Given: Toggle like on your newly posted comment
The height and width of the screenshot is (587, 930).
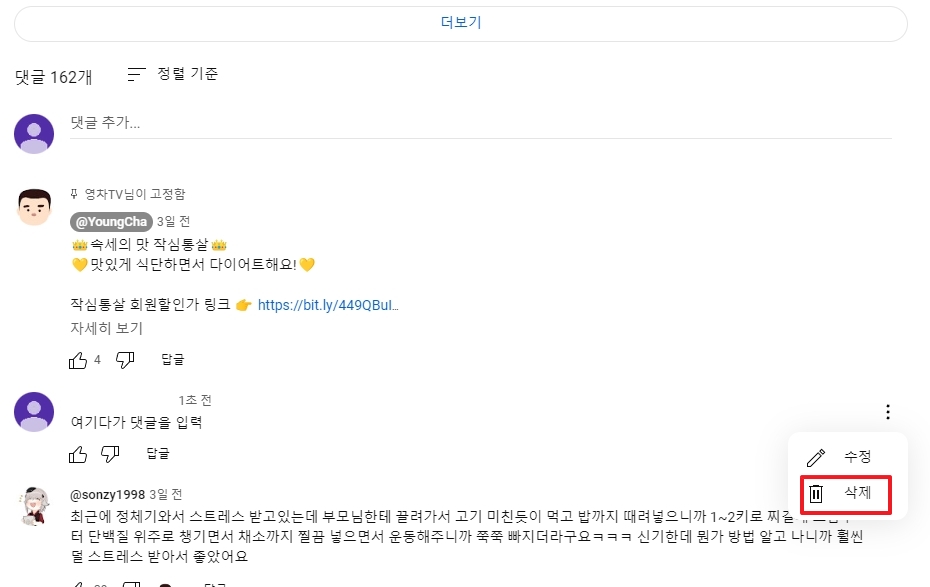Looking at the screenshot, I should pyautogui.click(x=78, y=454).
